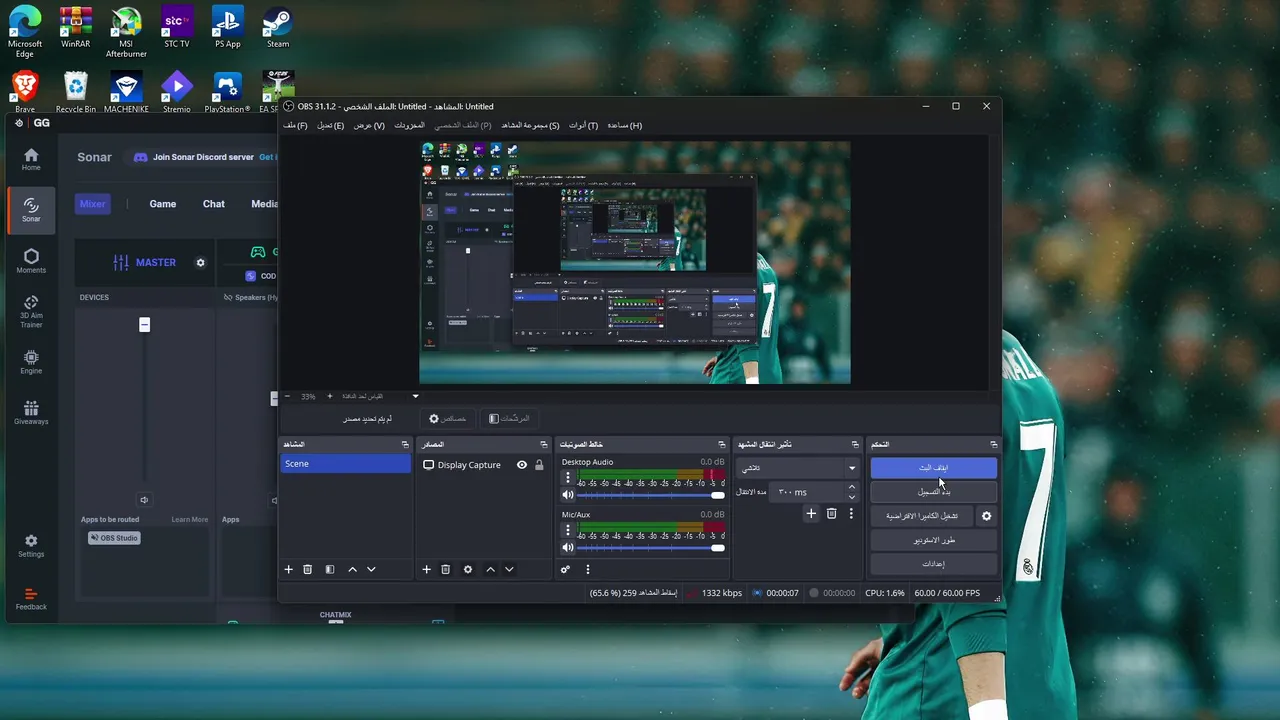
Task: Move the source down in Sources panel
Action: coord(509,569)
